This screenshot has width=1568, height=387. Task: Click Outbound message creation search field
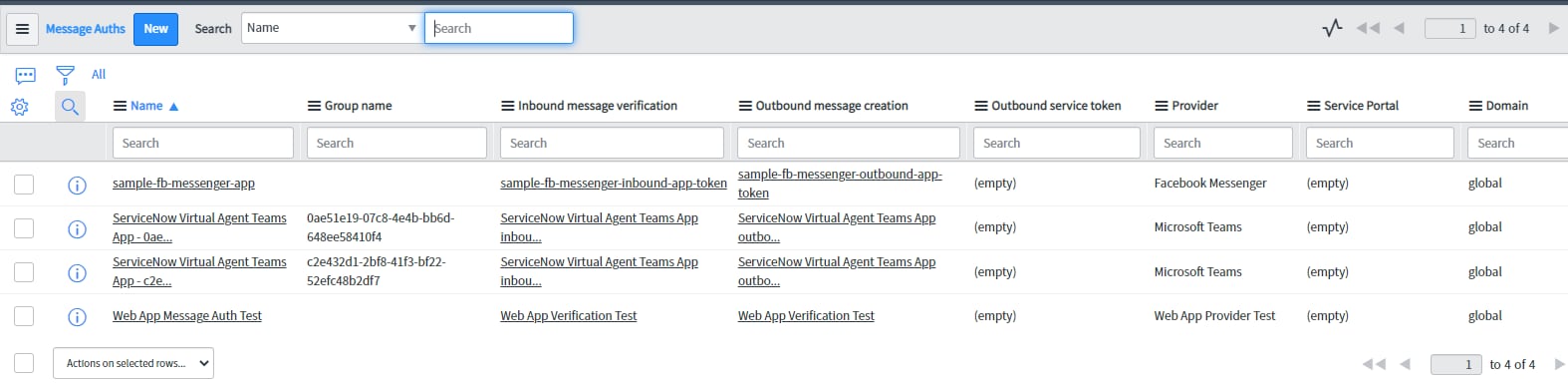(x=849, y=143)
